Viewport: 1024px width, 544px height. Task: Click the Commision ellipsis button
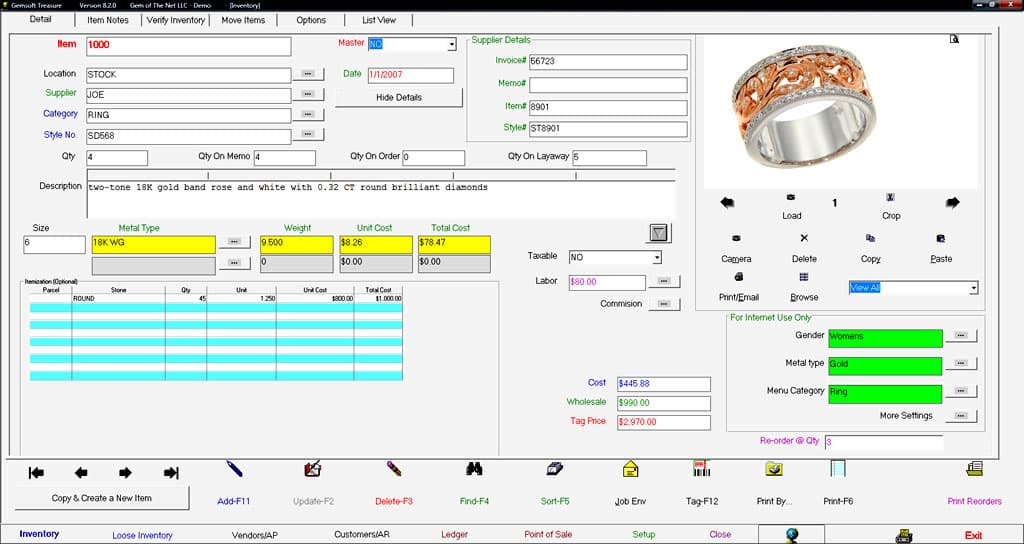664,304
